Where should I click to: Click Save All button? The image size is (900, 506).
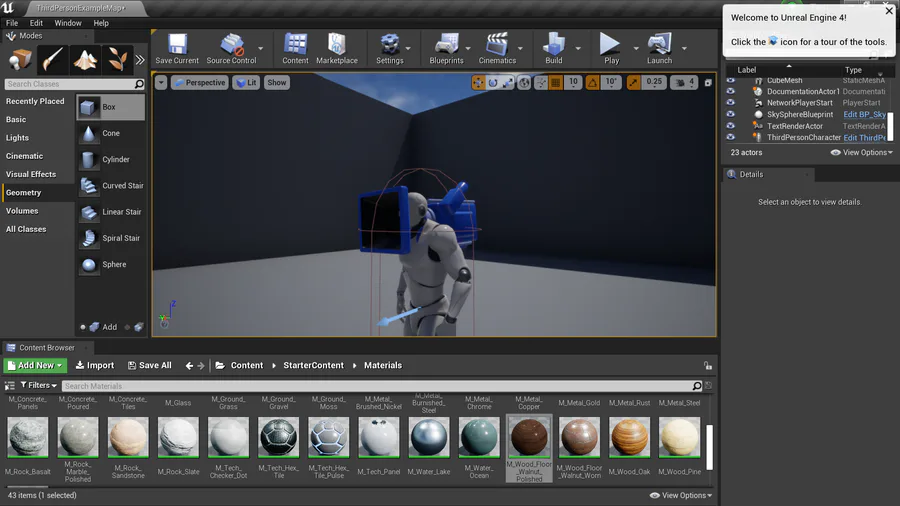click(x=149, y=365)
